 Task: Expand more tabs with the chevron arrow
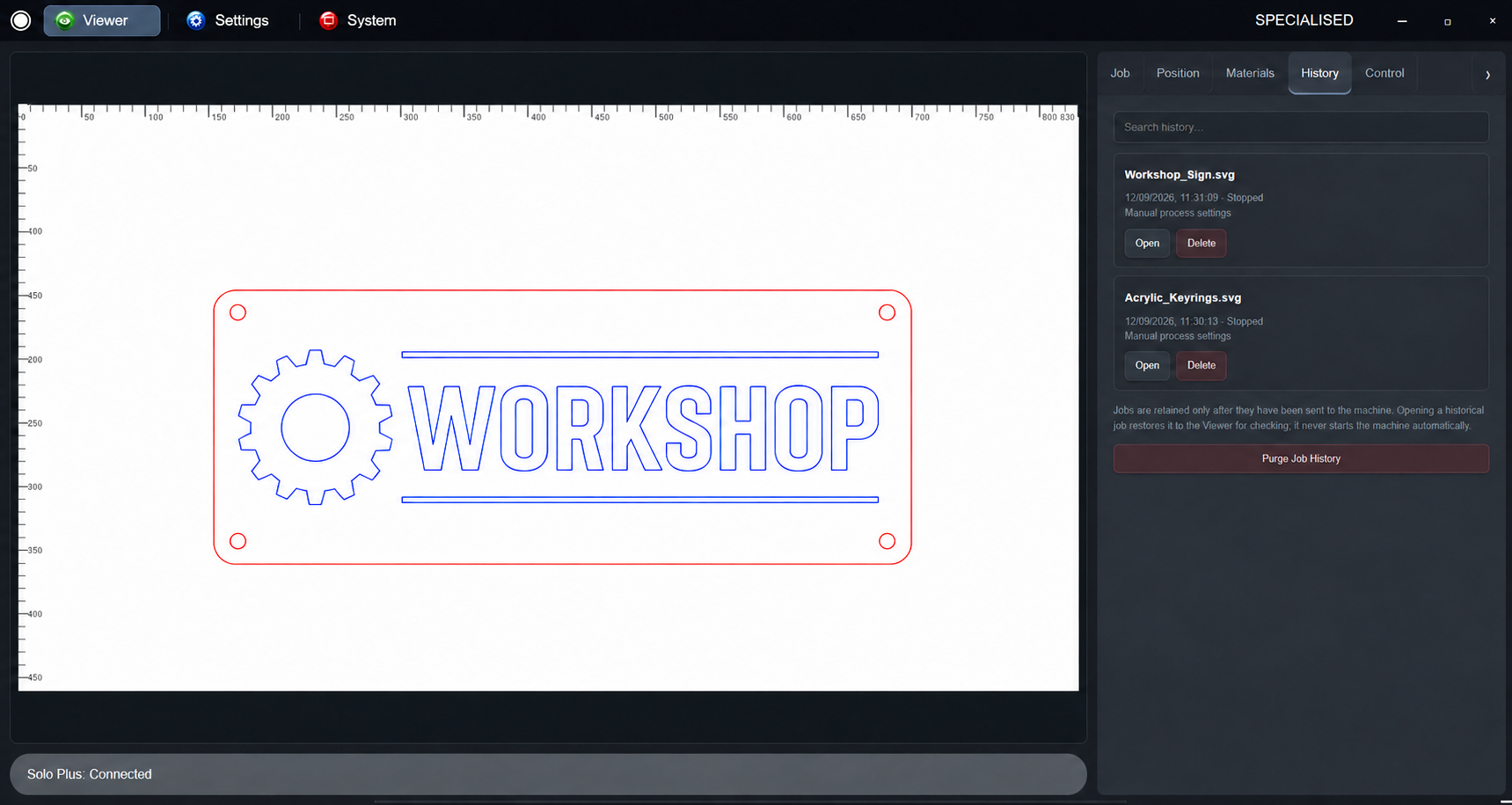[x=1487, y=75]
